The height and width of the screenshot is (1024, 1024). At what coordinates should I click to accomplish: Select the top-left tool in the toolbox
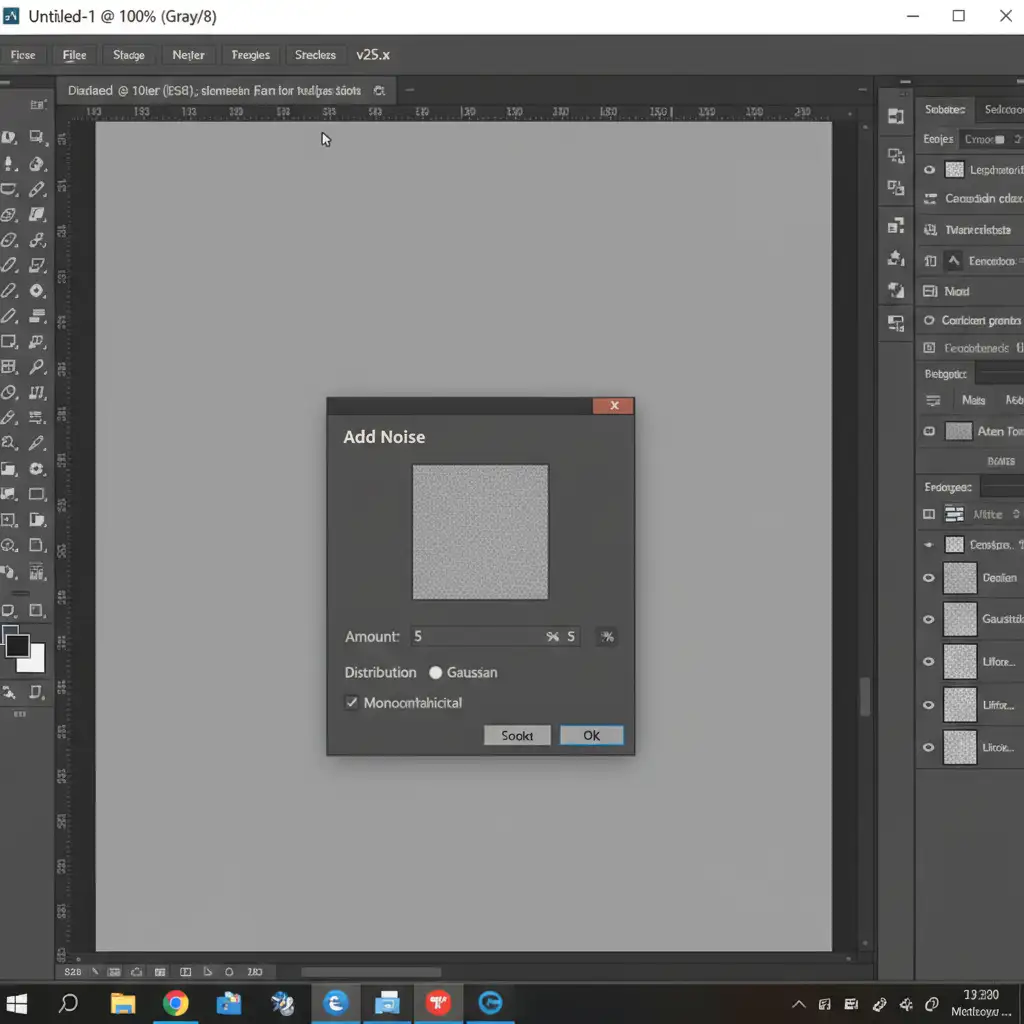[x=10, y=137]
